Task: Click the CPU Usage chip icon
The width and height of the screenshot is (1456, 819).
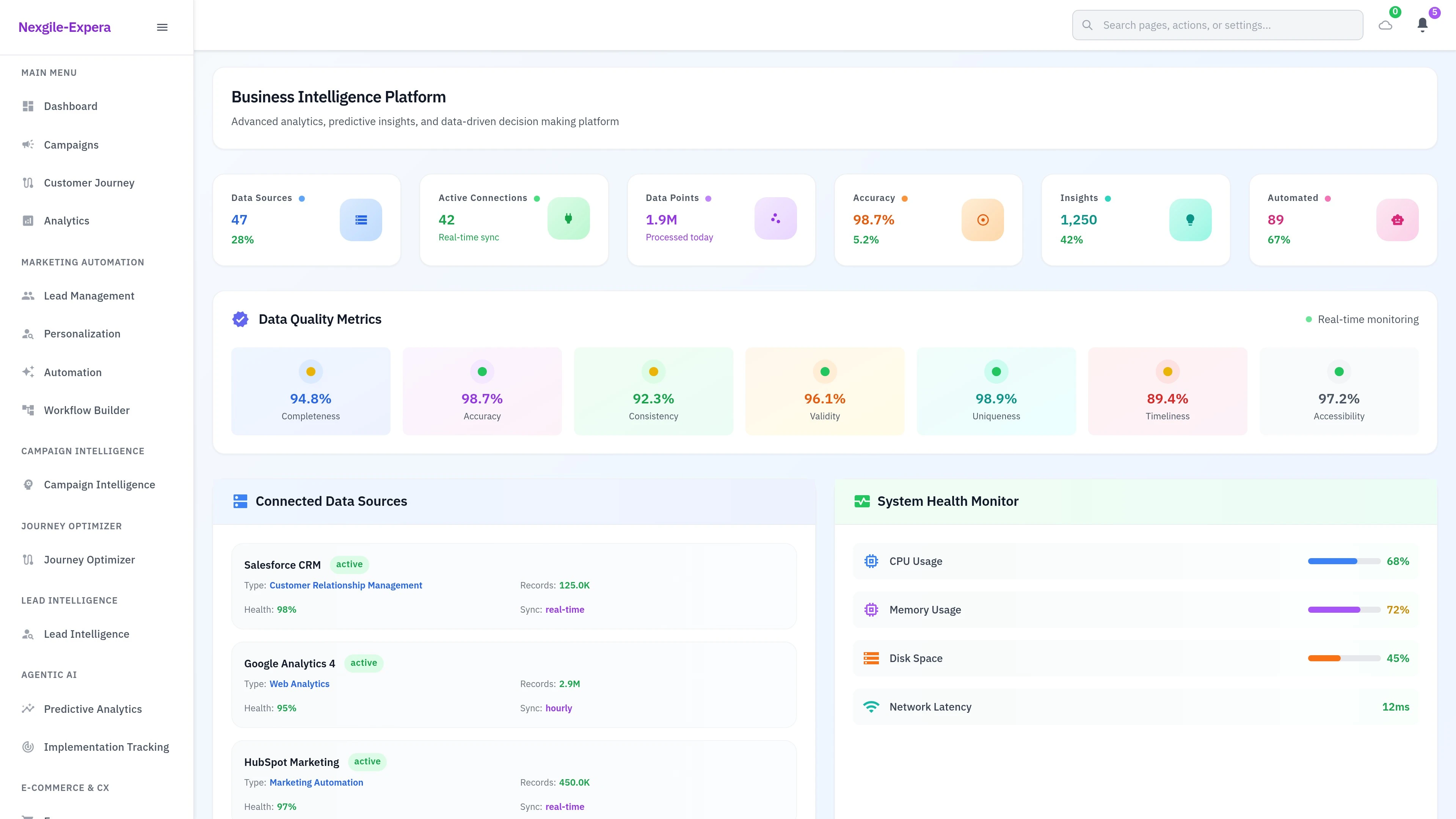Action: 871,561
